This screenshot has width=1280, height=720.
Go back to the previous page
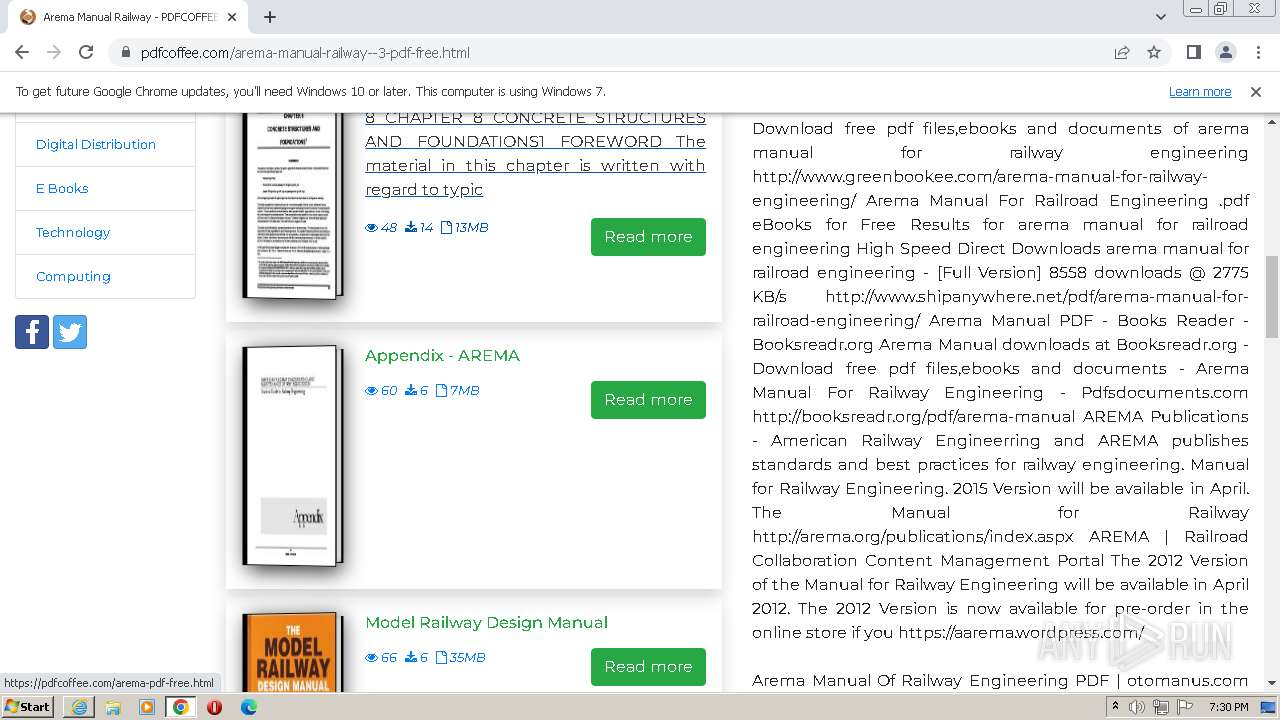click(x=22, y=52)
